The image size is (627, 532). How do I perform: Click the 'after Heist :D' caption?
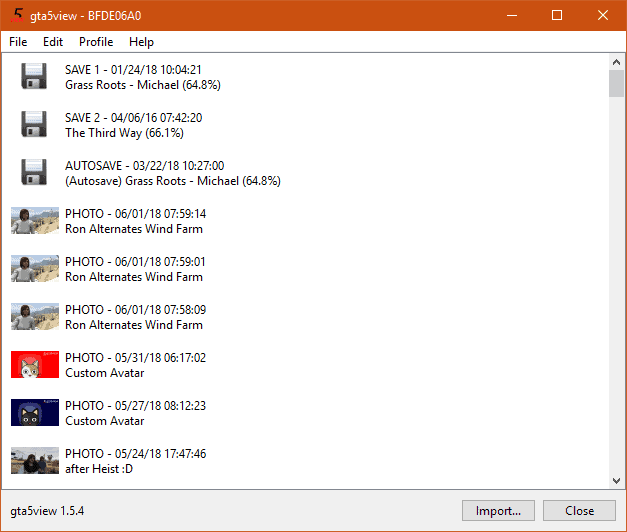99,469
